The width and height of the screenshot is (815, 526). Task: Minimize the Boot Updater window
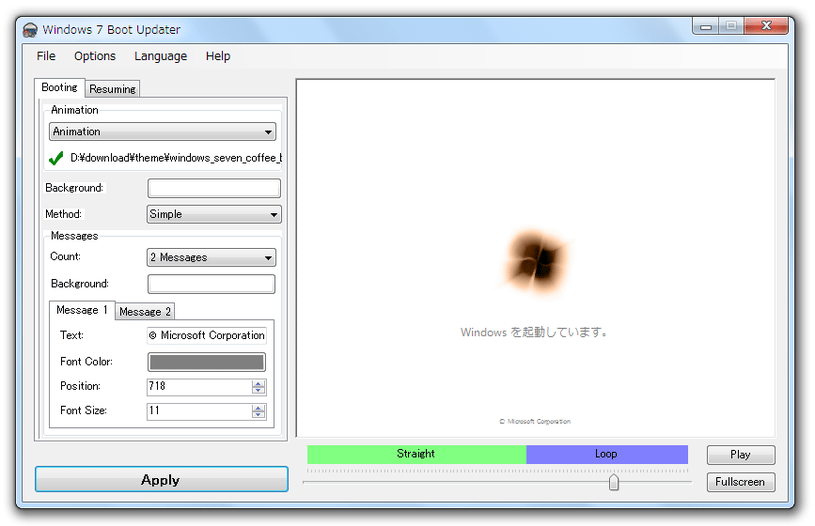[x=706, y=25]
